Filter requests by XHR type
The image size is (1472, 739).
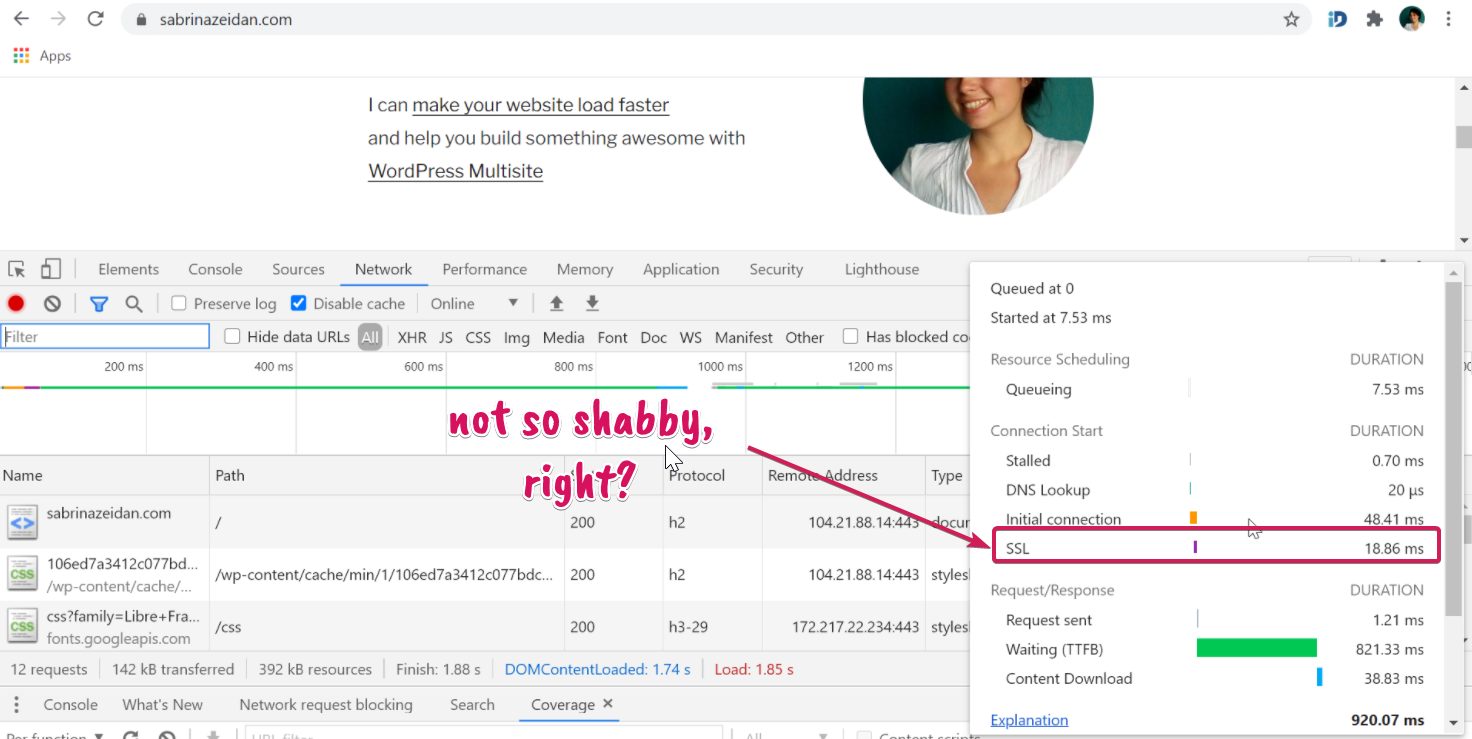(412, 338)
